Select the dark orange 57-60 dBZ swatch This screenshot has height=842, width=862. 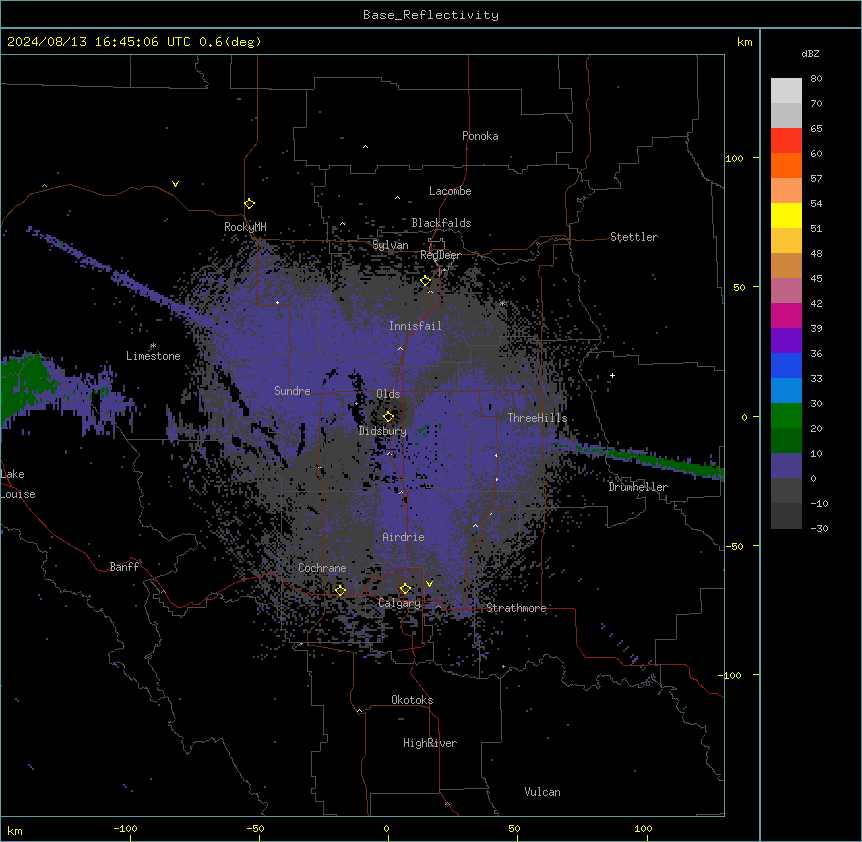786,165
